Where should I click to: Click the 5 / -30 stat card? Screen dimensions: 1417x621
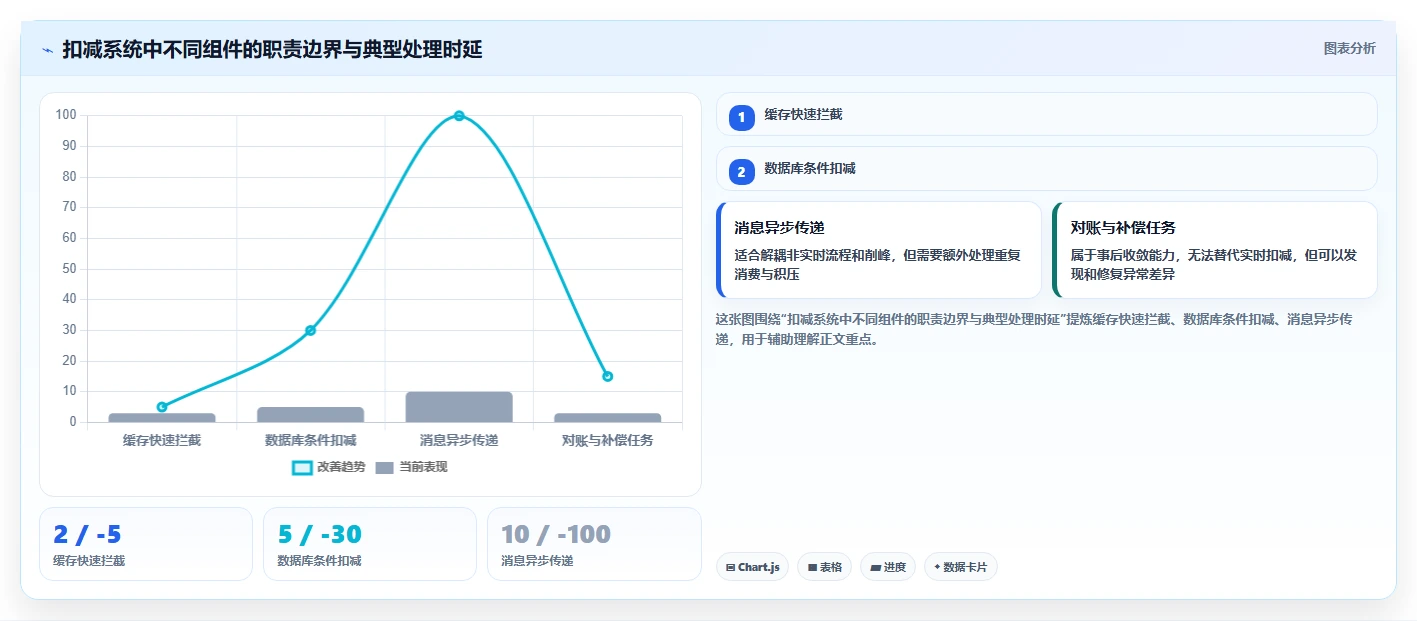click(x=370, y=544)
